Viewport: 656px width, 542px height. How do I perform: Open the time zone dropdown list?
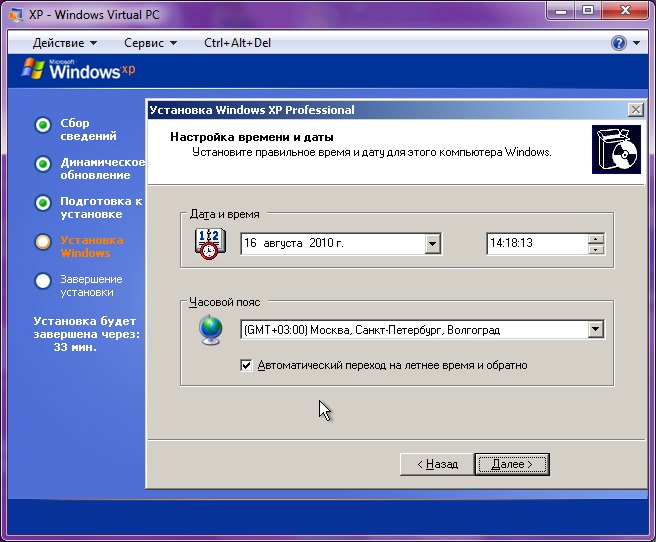(595, 330)
